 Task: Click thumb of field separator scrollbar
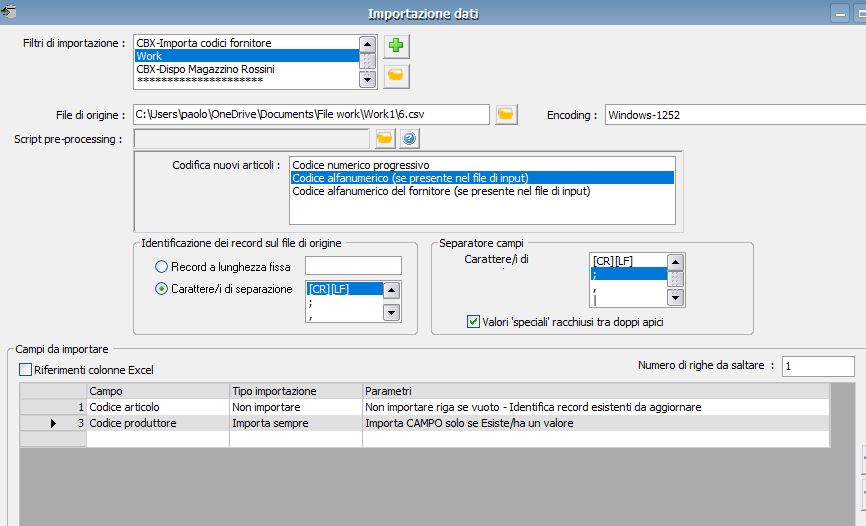point(675,279)
